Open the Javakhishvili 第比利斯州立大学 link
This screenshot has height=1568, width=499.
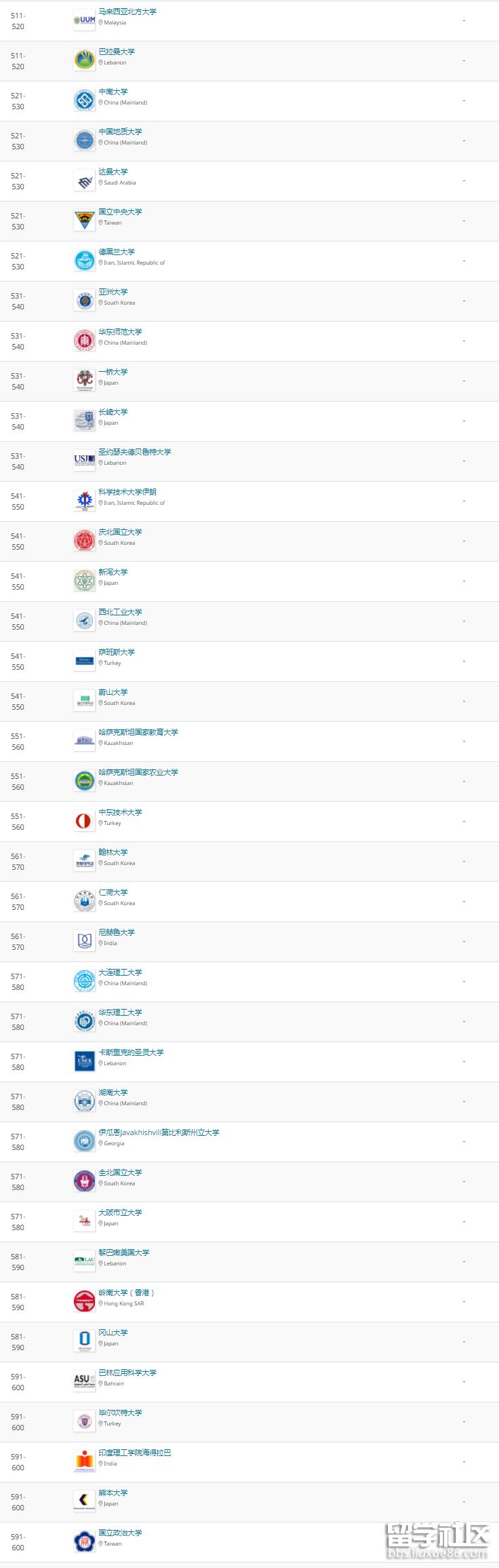[159, 1132]
